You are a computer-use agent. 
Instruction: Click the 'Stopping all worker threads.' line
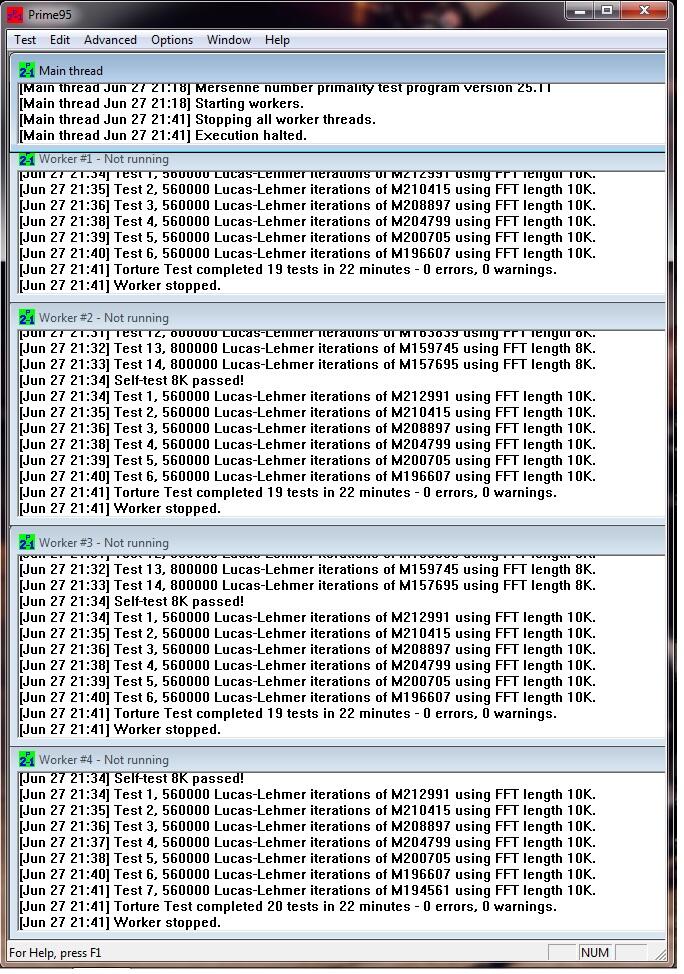[x=198, y=119]
